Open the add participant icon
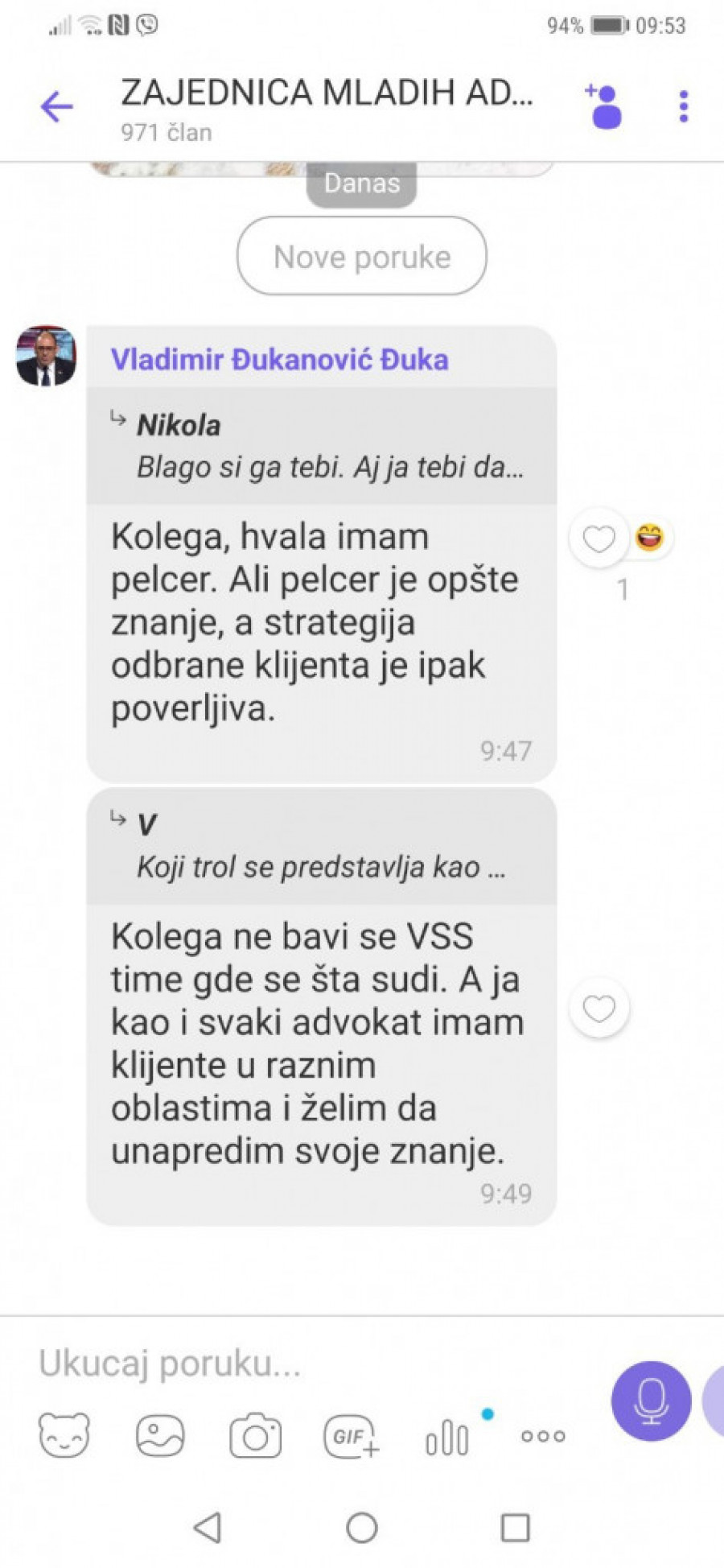 [603, 106]
